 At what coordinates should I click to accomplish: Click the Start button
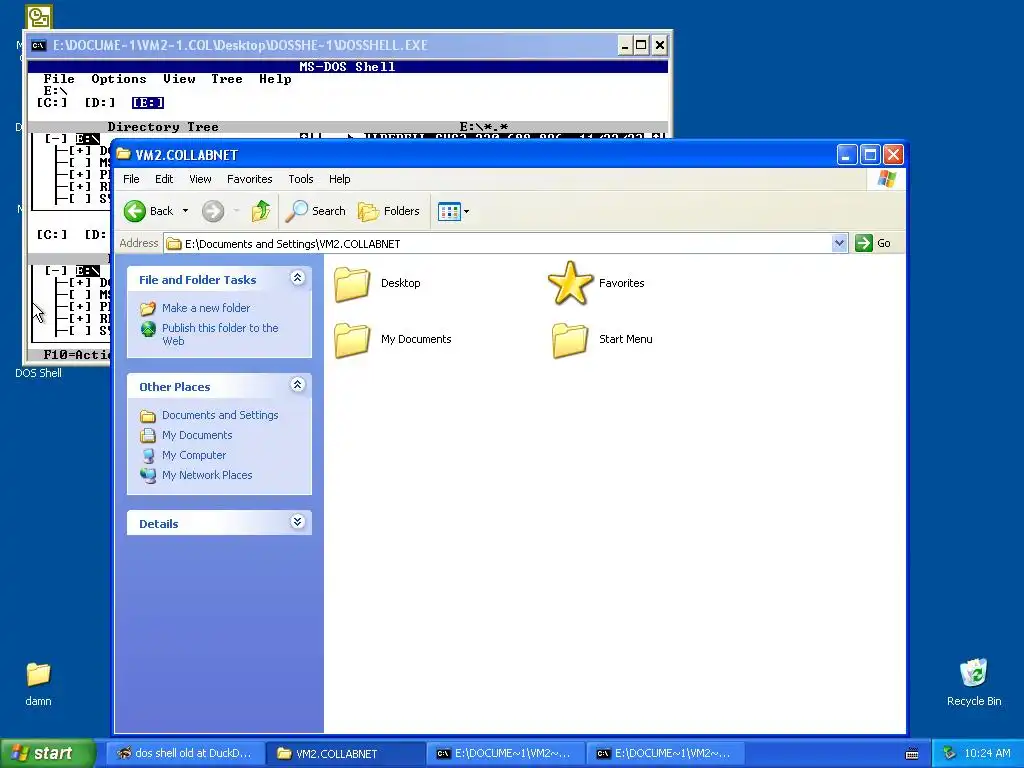pos(48,753)
